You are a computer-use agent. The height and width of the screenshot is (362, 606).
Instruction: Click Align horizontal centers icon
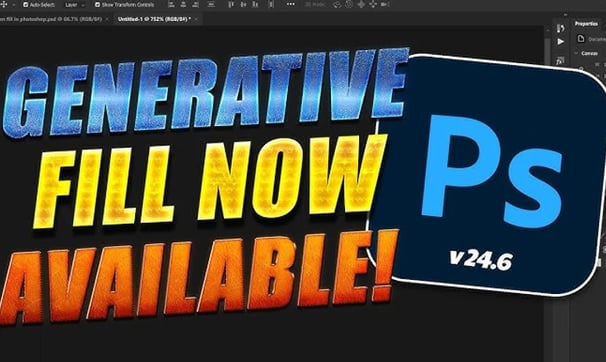click(x=183, y=5)
